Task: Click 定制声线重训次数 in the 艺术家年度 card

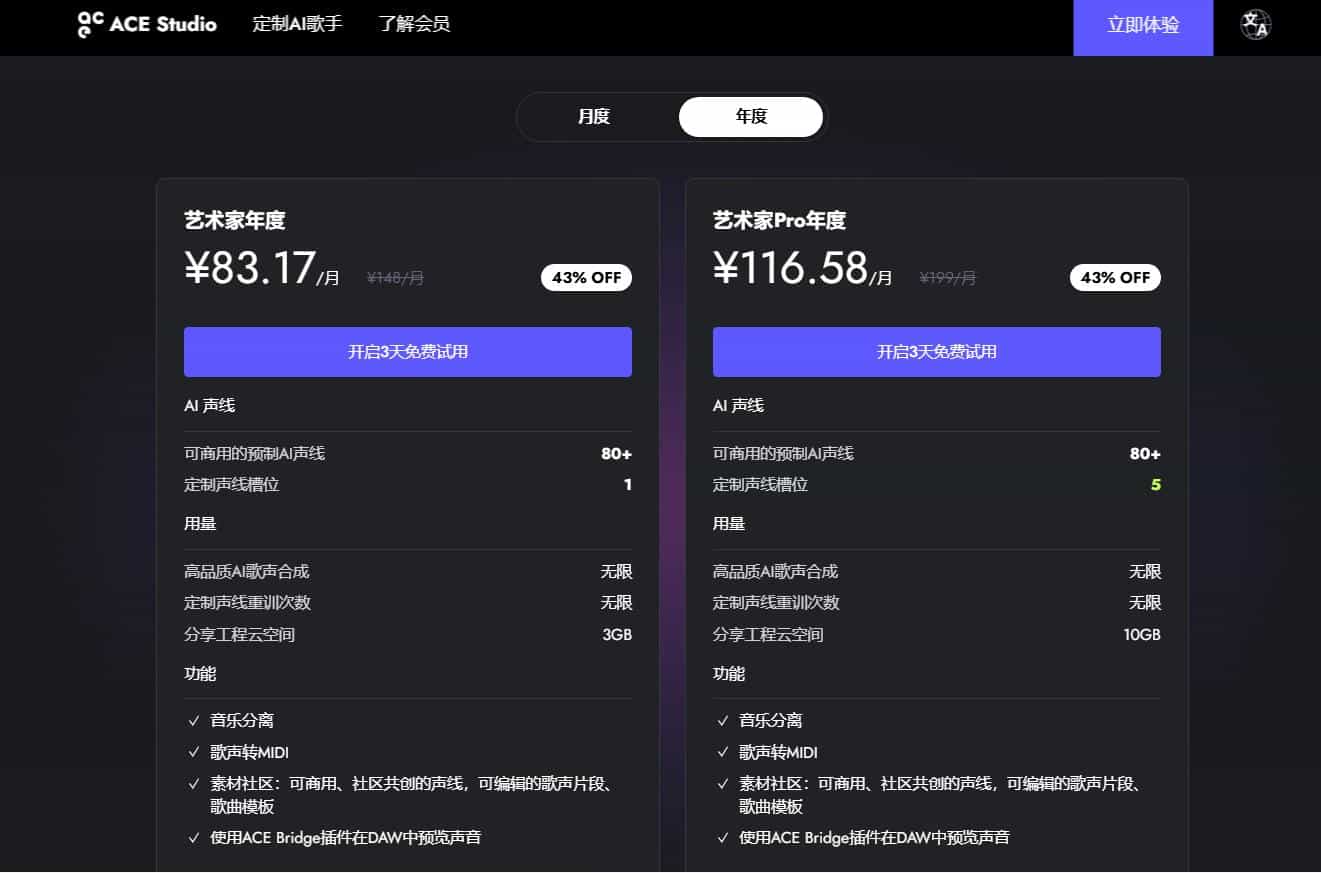Action: point(248,603)
